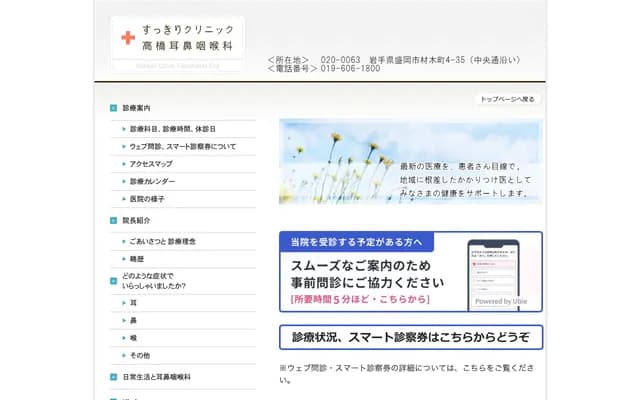
Task: Select 喉 symptom category
Action: tap(133, 338)
